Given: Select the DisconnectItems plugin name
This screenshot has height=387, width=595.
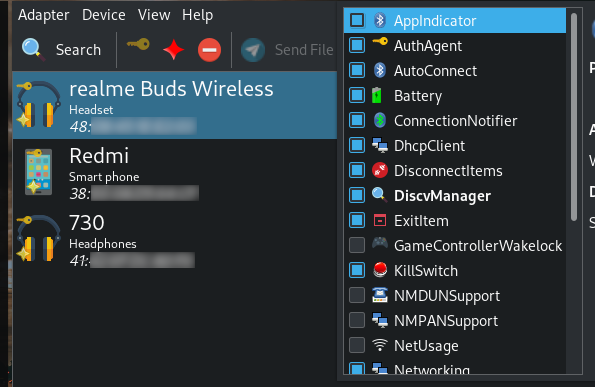Looking at the screenshot, I should click(x=448, y=171).
